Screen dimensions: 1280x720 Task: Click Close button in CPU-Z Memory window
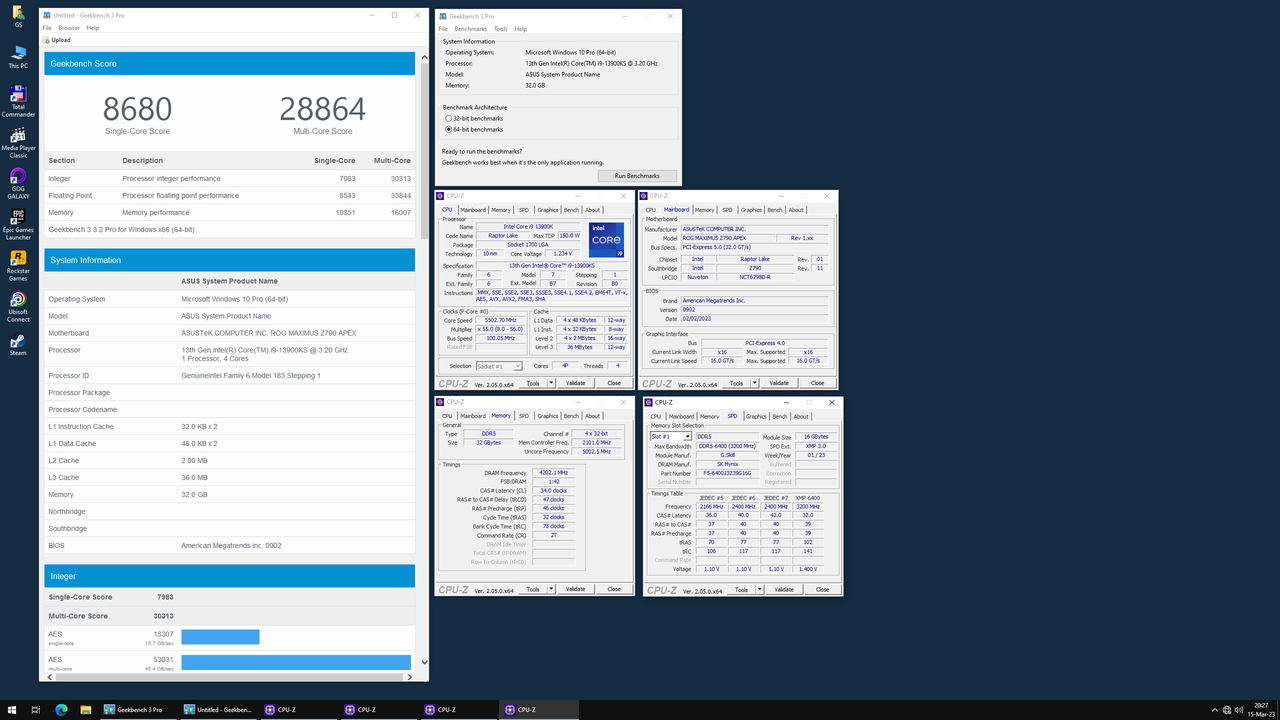click(x=614, y=589)
